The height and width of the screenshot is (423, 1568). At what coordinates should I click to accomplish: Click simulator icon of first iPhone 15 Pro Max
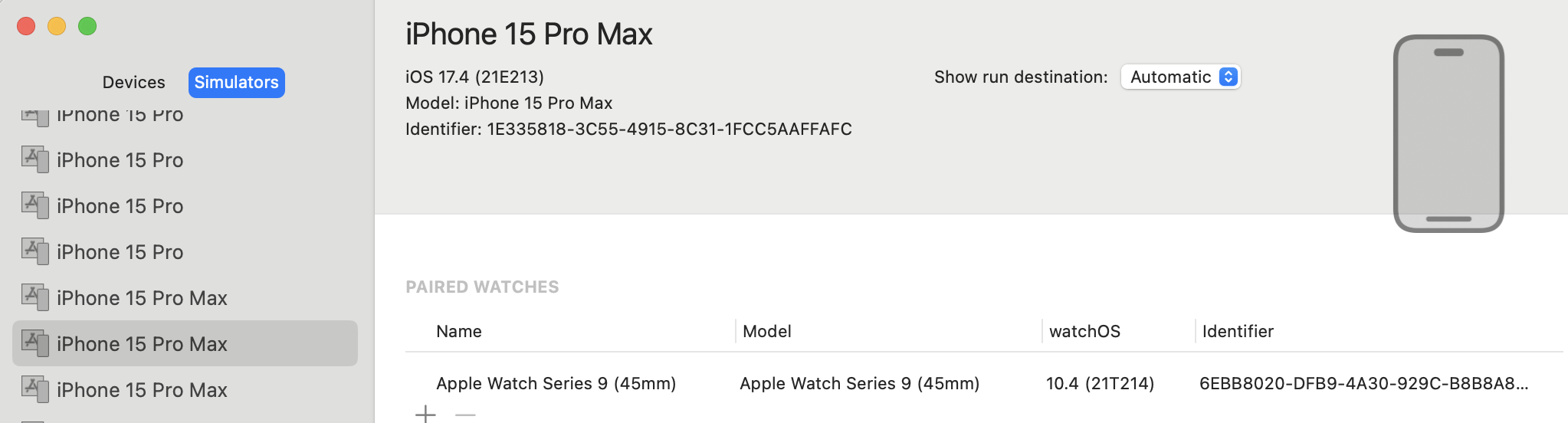[35, 297]
